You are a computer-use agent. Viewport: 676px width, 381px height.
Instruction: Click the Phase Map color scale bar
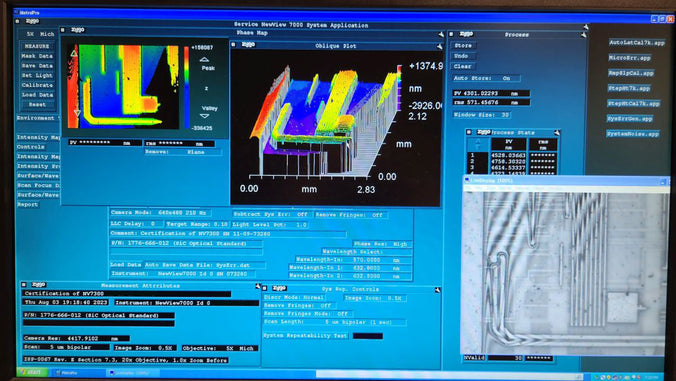coord(187,87)
